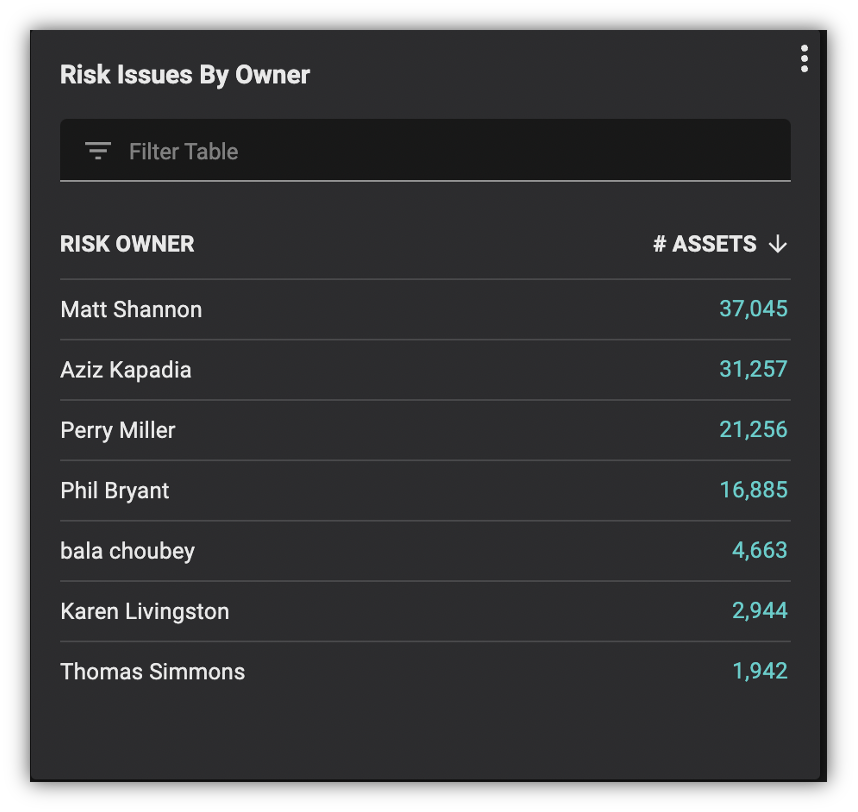Click the filter lines icon
The height and width of the screenshot is (812, 858).
coord(98,151)
